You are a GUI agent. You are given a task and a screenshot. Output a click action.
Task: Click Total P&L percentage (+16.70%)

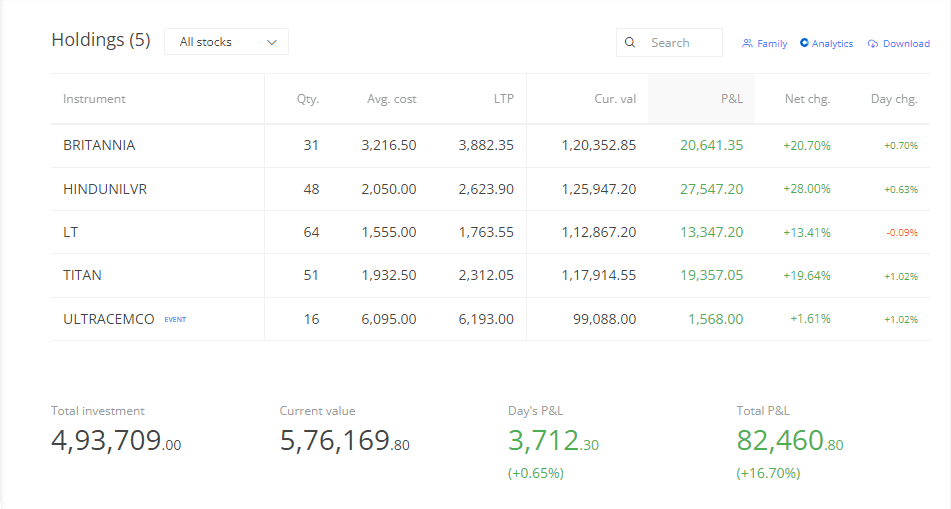coord(768,473)
